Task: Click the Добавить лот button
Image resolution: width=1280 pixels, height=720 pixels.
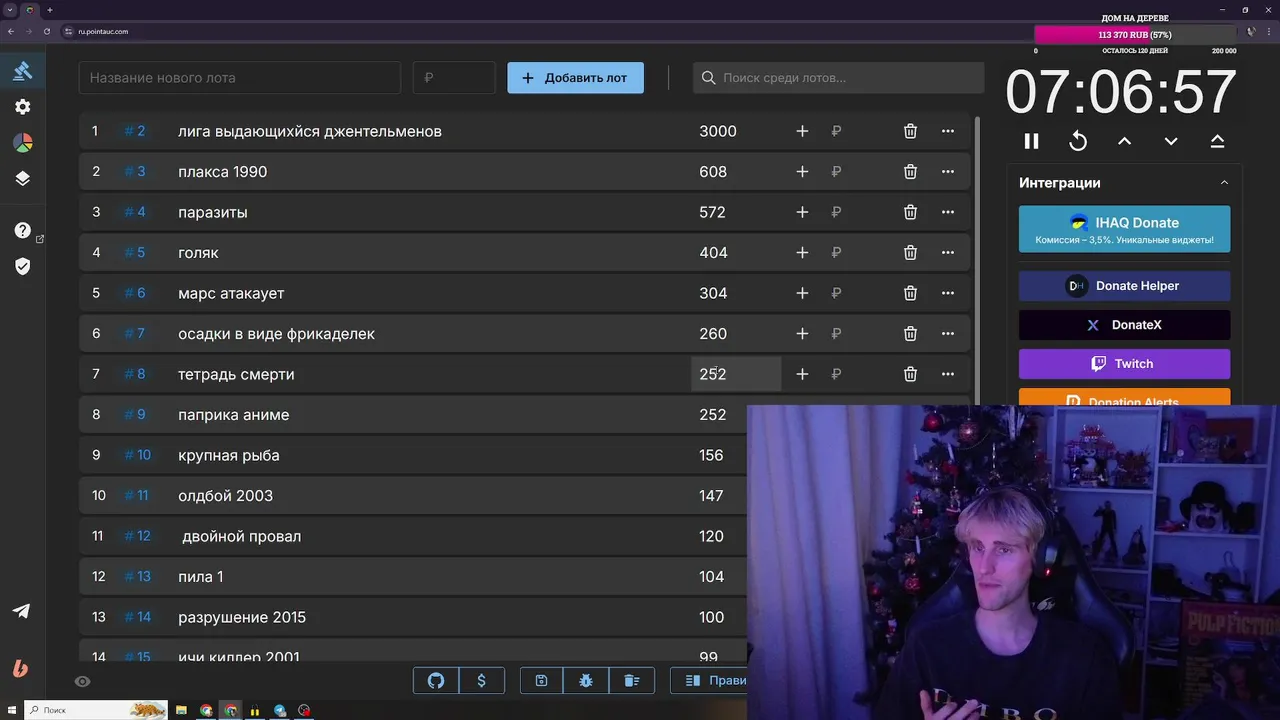Action: click(575, 78)
